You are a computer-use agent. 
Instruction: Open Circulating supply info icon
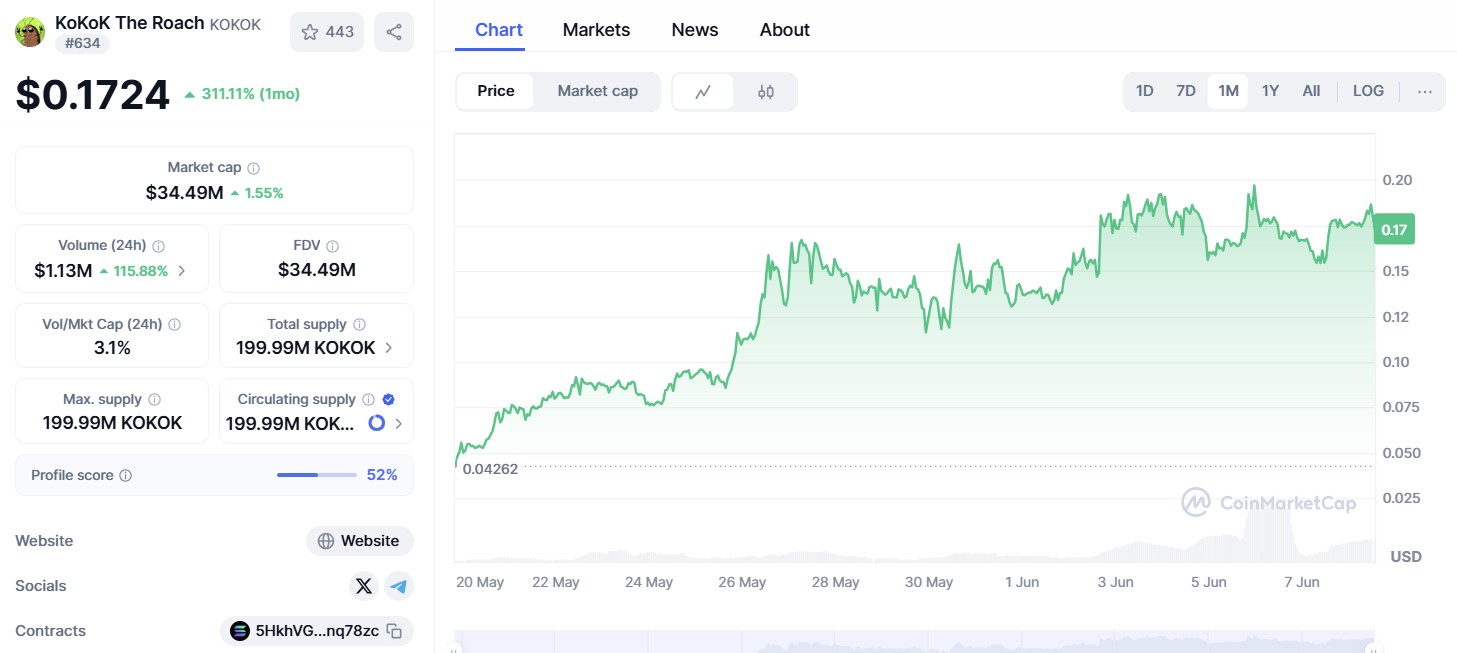pyautogui.click(x=369, y=399)
